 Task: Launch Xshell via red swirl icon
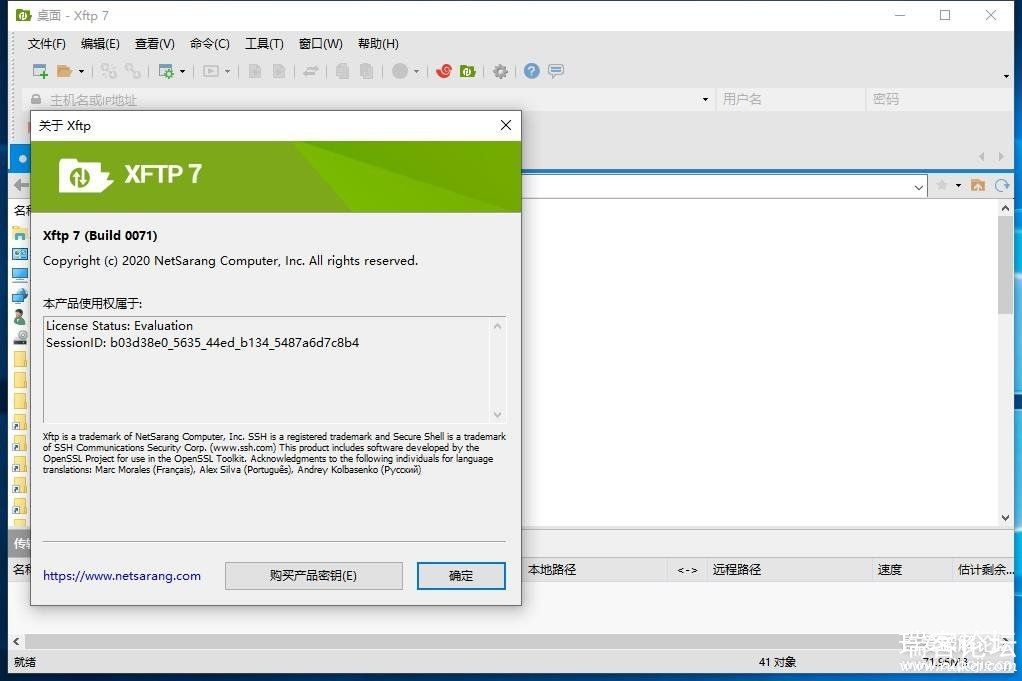pos(444,71)
